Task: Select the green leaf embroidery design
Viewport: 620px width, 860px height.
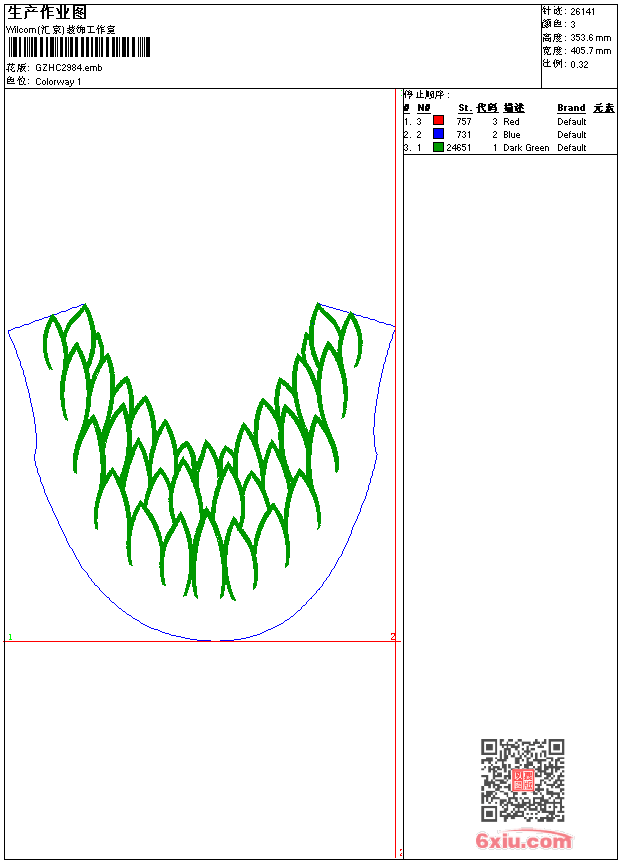Action: pos(202,452)
